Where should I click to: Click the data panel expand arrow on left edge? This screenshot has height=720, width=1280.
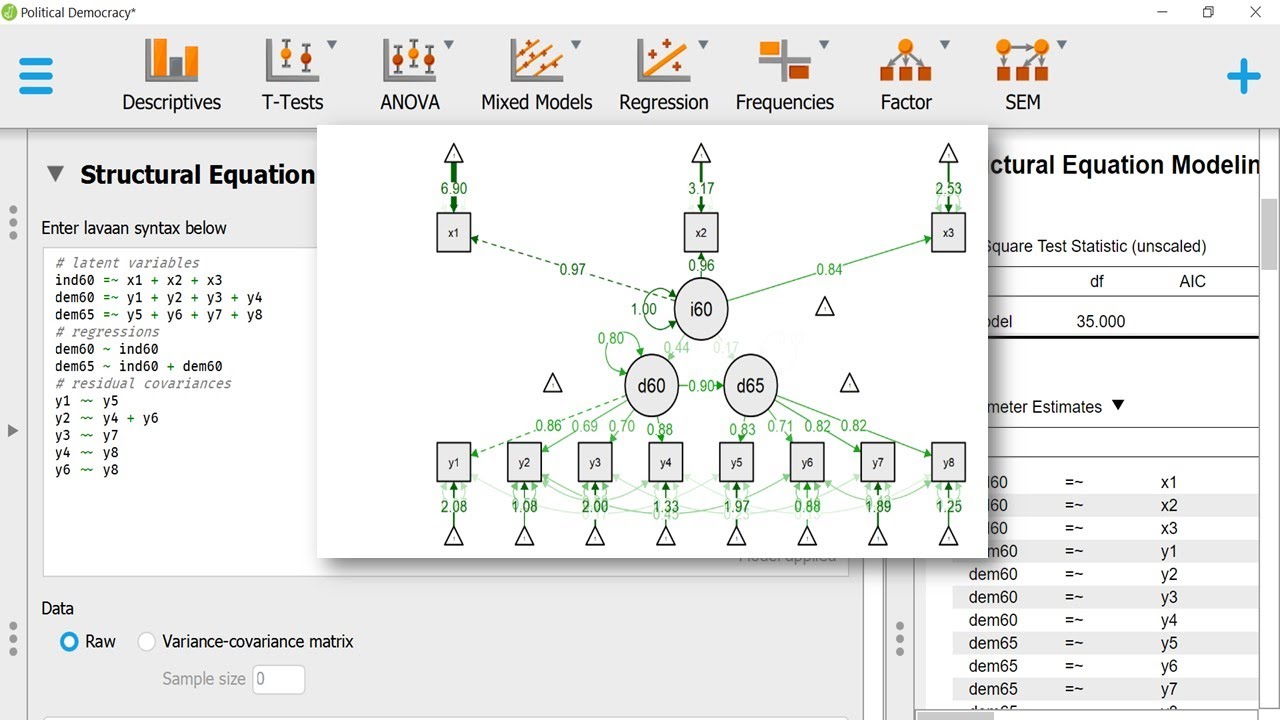tap(12, 431)
